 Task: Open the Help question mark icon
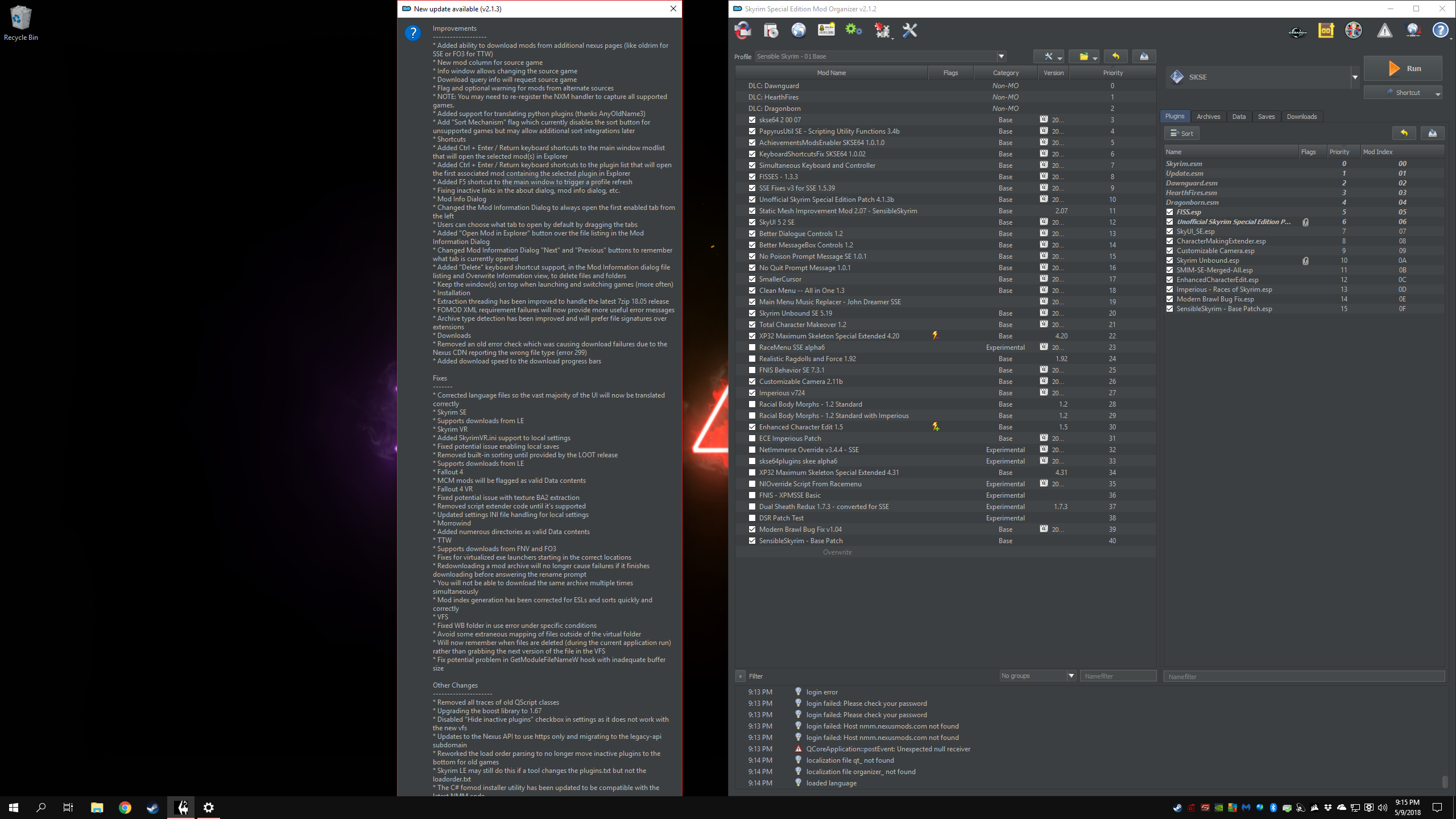pyautogui.click(x=1440, y=30)
